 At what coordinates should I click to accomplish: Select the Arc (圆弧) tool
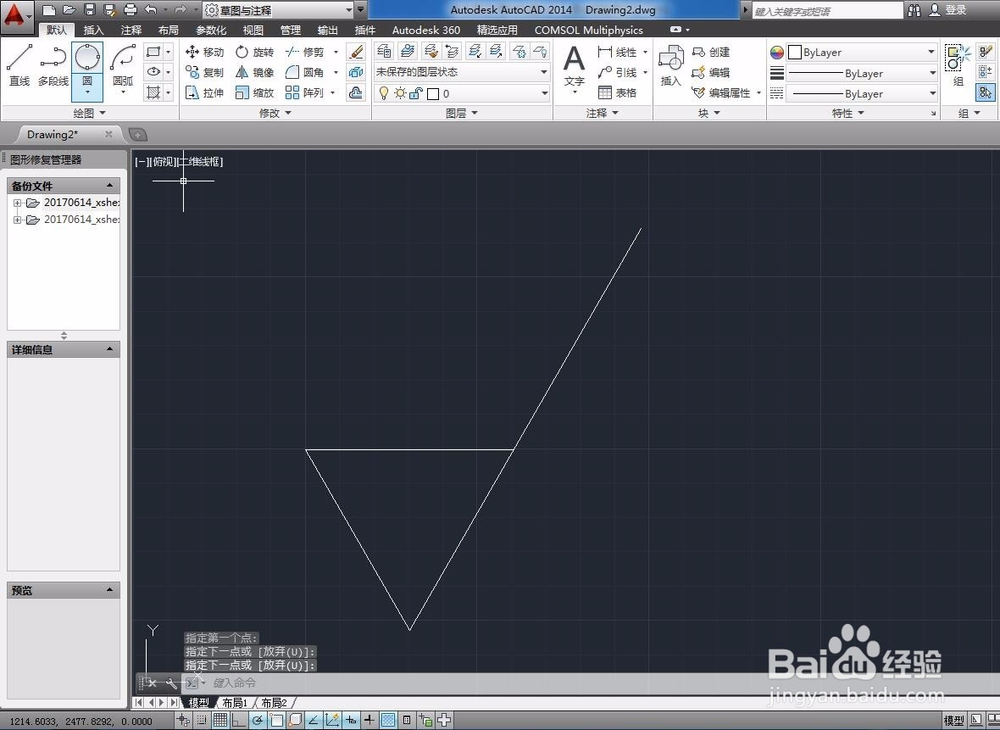[x=123, y=66]
